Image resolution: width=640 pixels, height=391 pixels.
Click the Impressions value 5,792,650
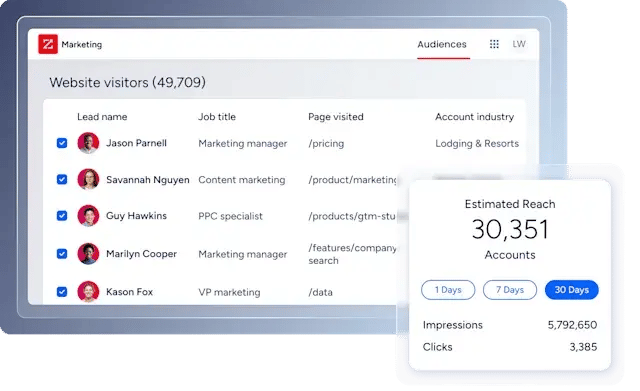[572, 325]
